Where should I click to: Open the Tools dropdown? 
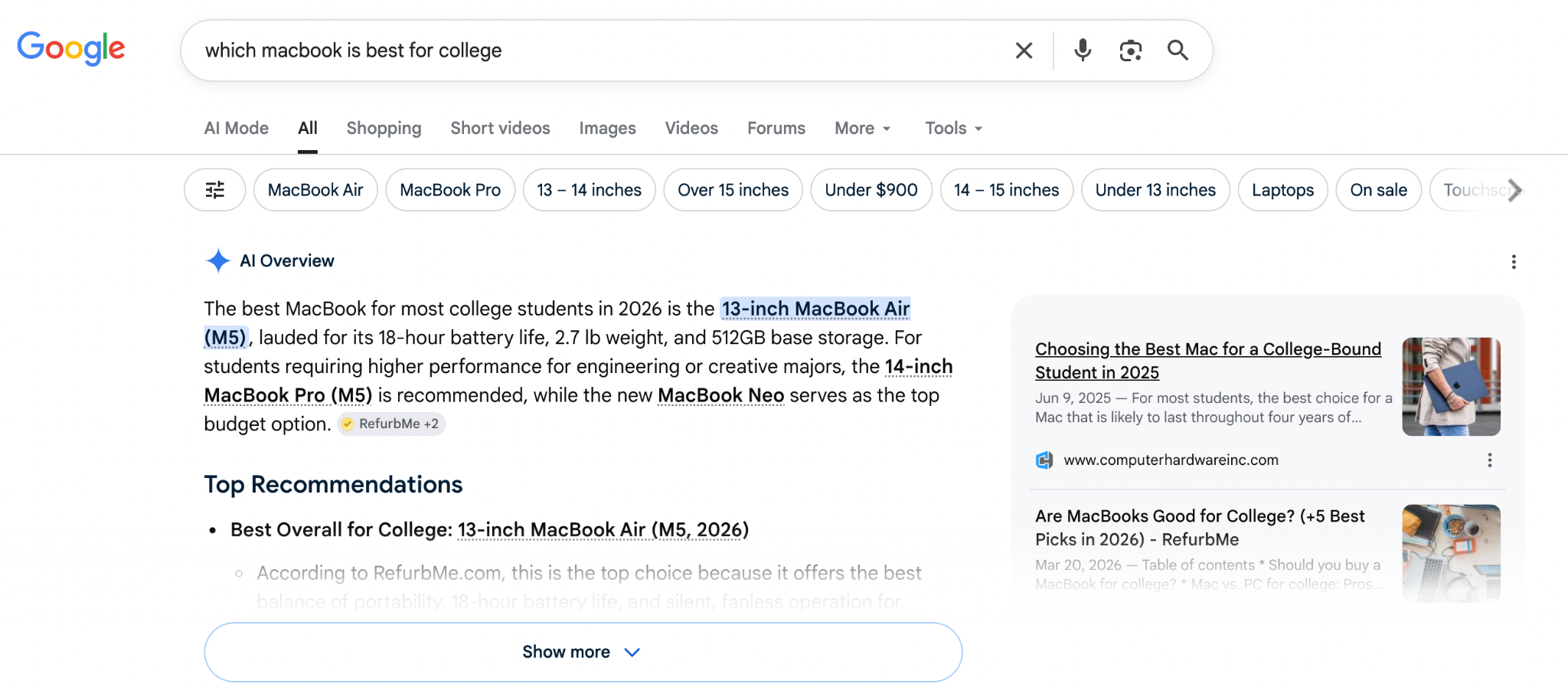point(954,128)
